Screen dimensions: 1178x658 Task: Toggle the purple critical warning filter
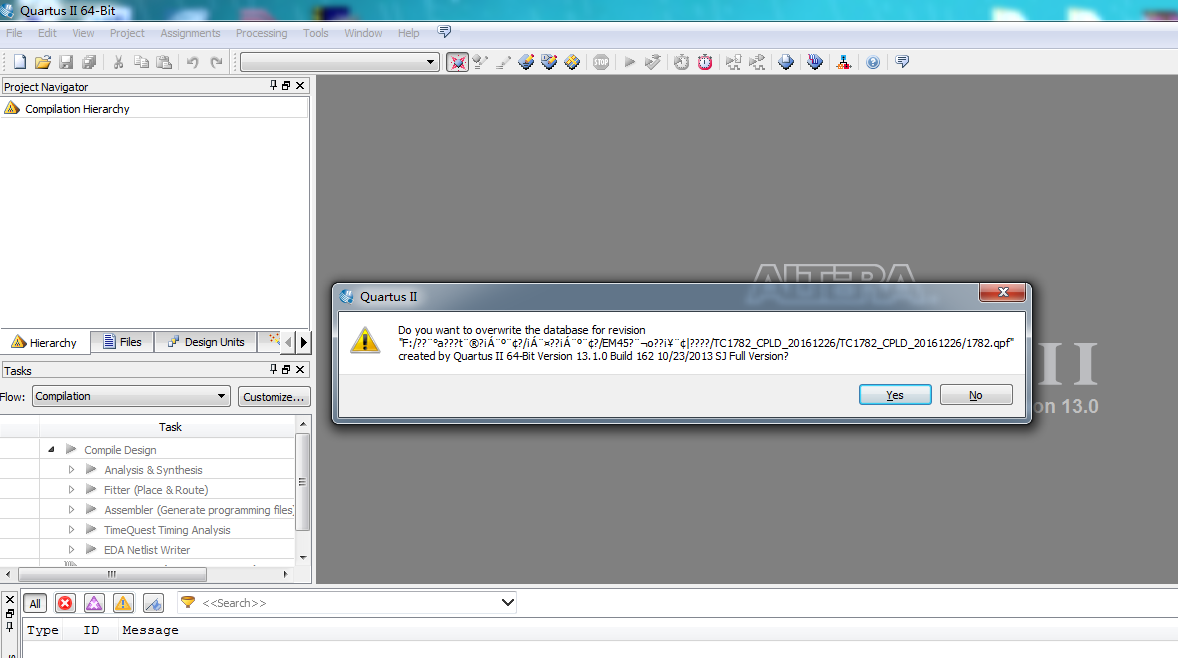click(x=94, y=603)
